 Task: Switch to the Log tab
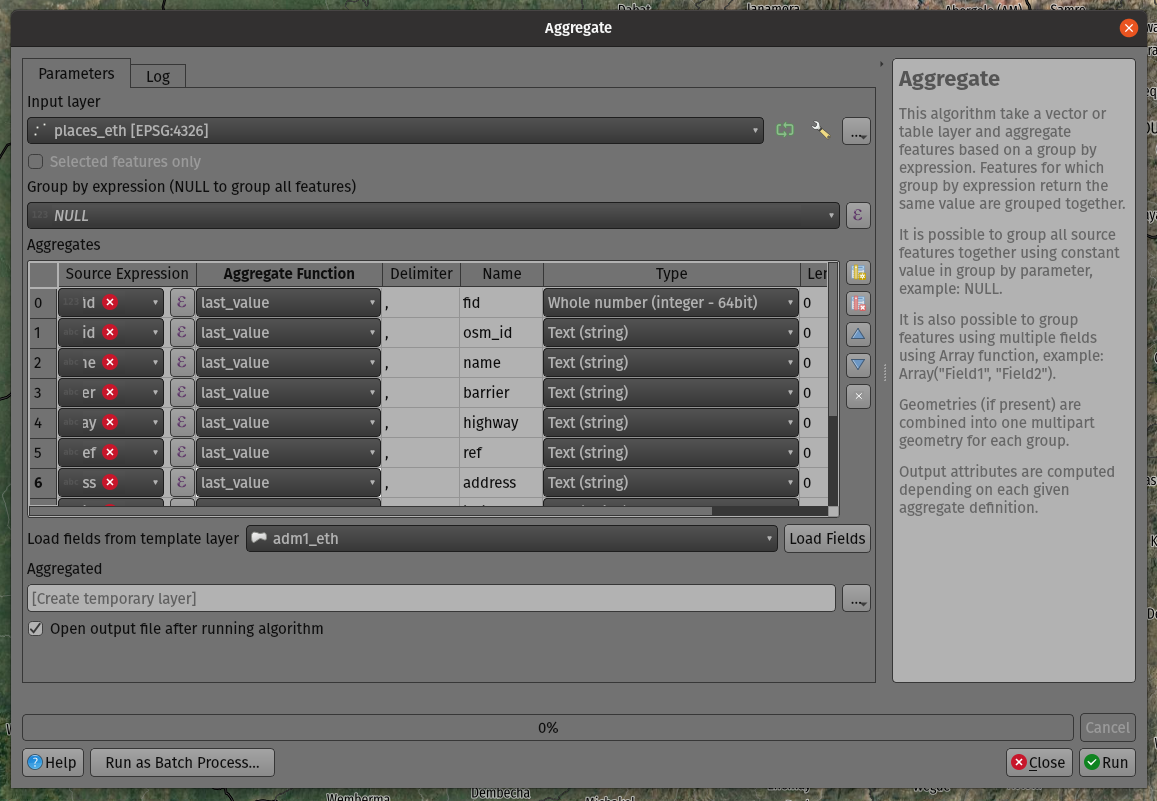[158, 76]
